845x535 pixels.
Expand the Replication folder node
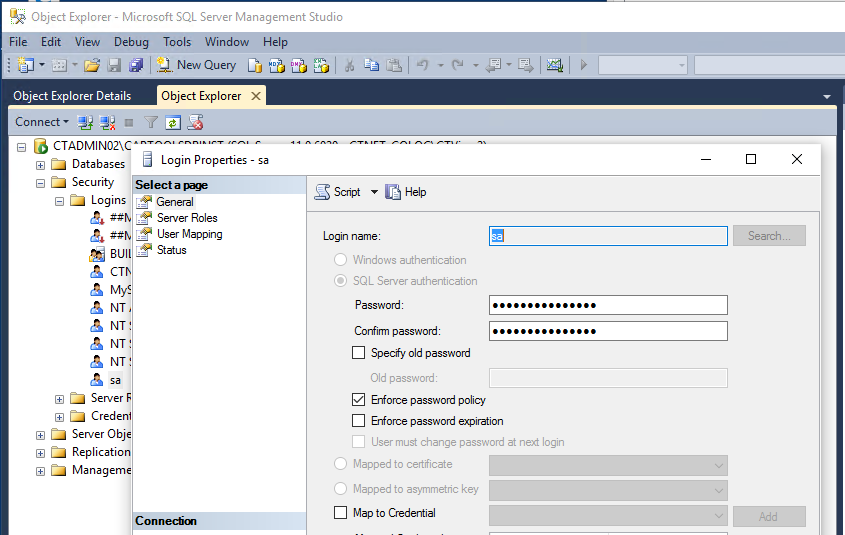[x=40, y=454]
